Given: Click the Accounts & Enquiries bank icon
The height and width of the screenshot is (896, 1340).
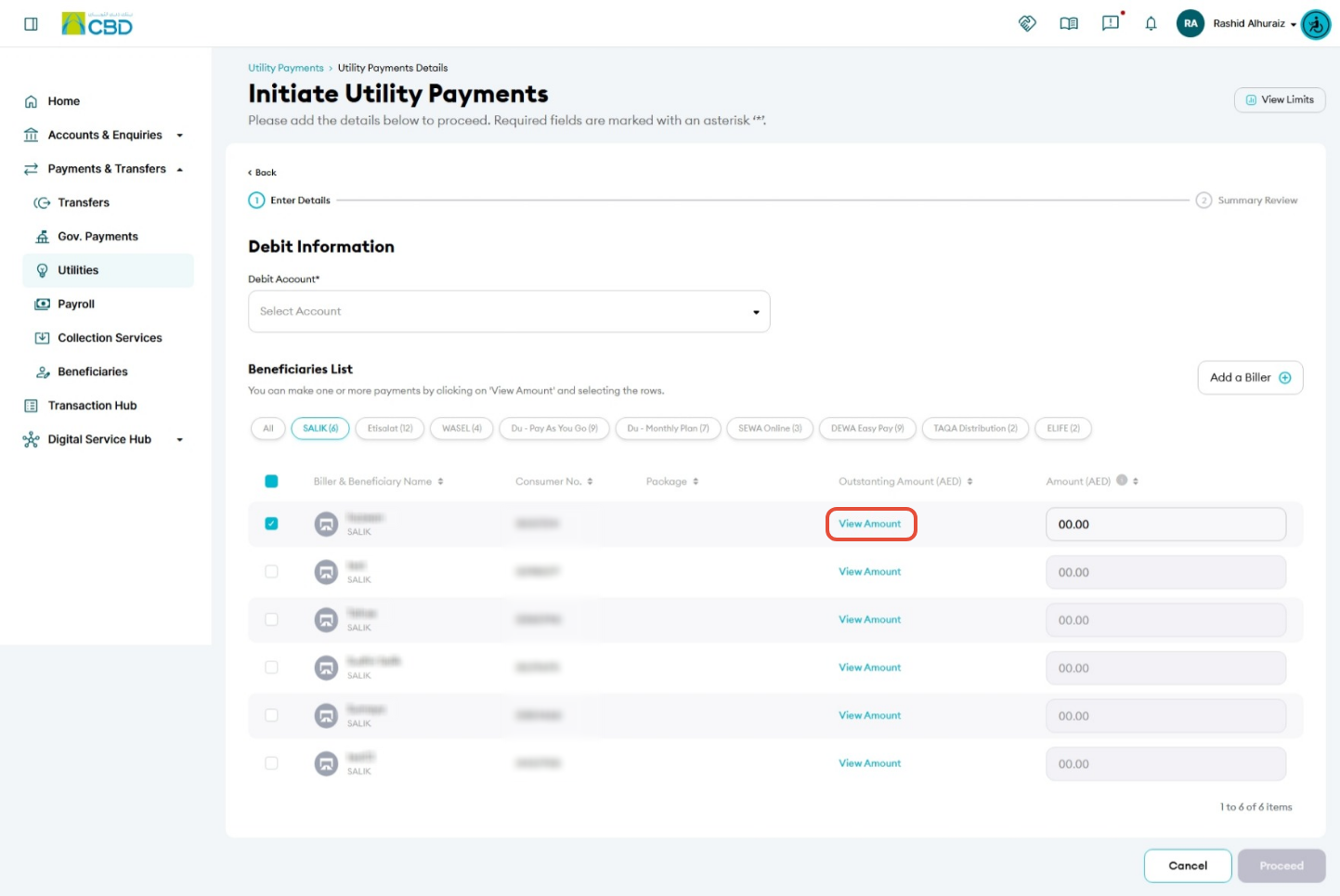Looking at the screenshot, I should click(31, 135).
